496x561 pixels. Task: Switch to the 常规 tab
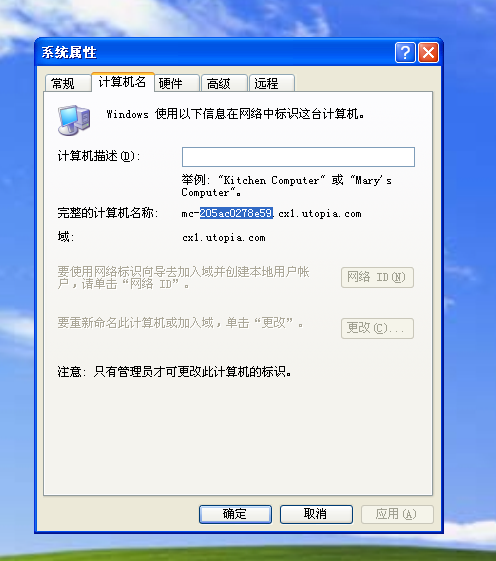point(68,83)
